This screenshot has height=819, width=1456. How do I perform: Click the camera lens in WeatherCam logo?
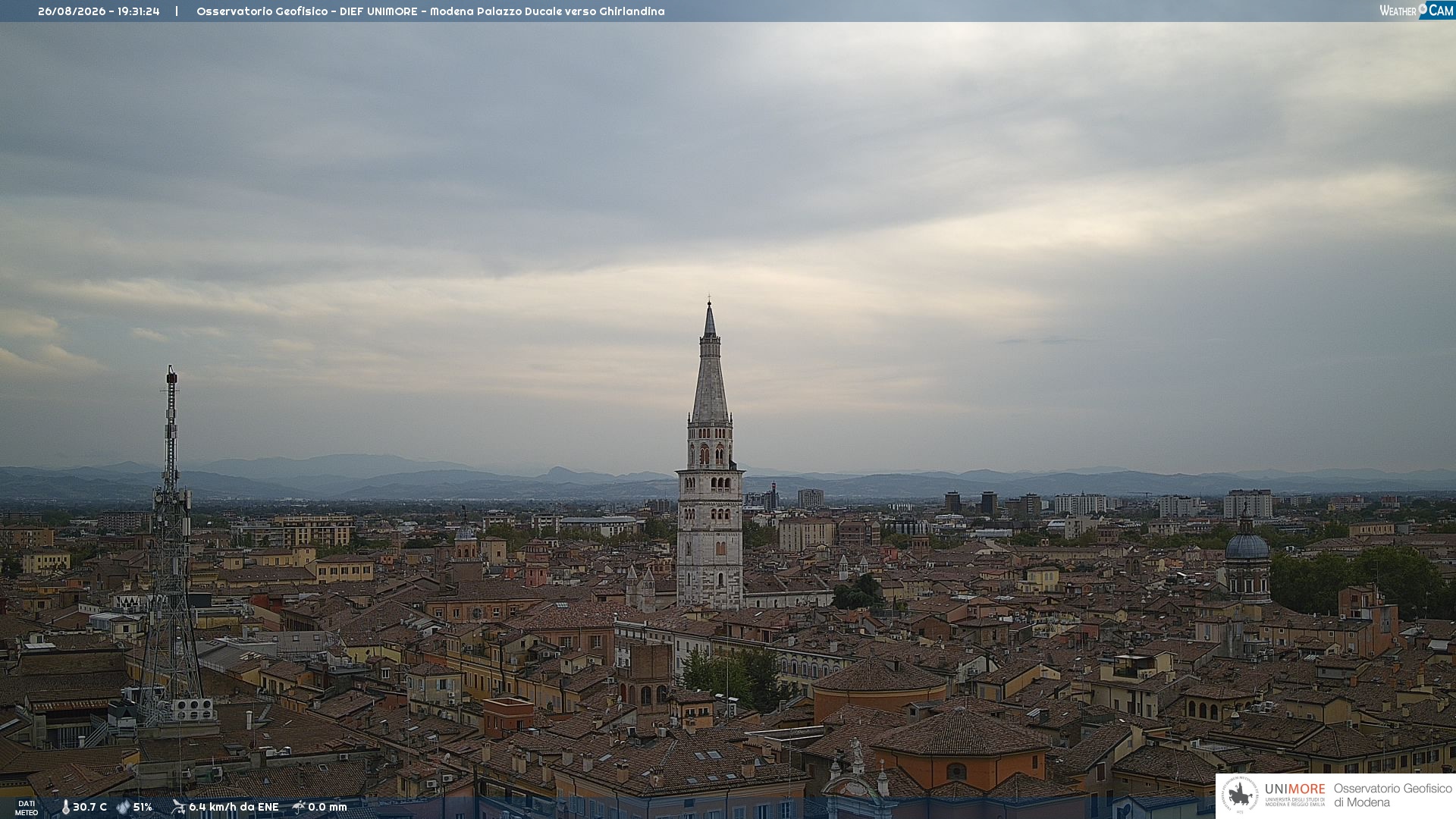(x=1423, y=9)
